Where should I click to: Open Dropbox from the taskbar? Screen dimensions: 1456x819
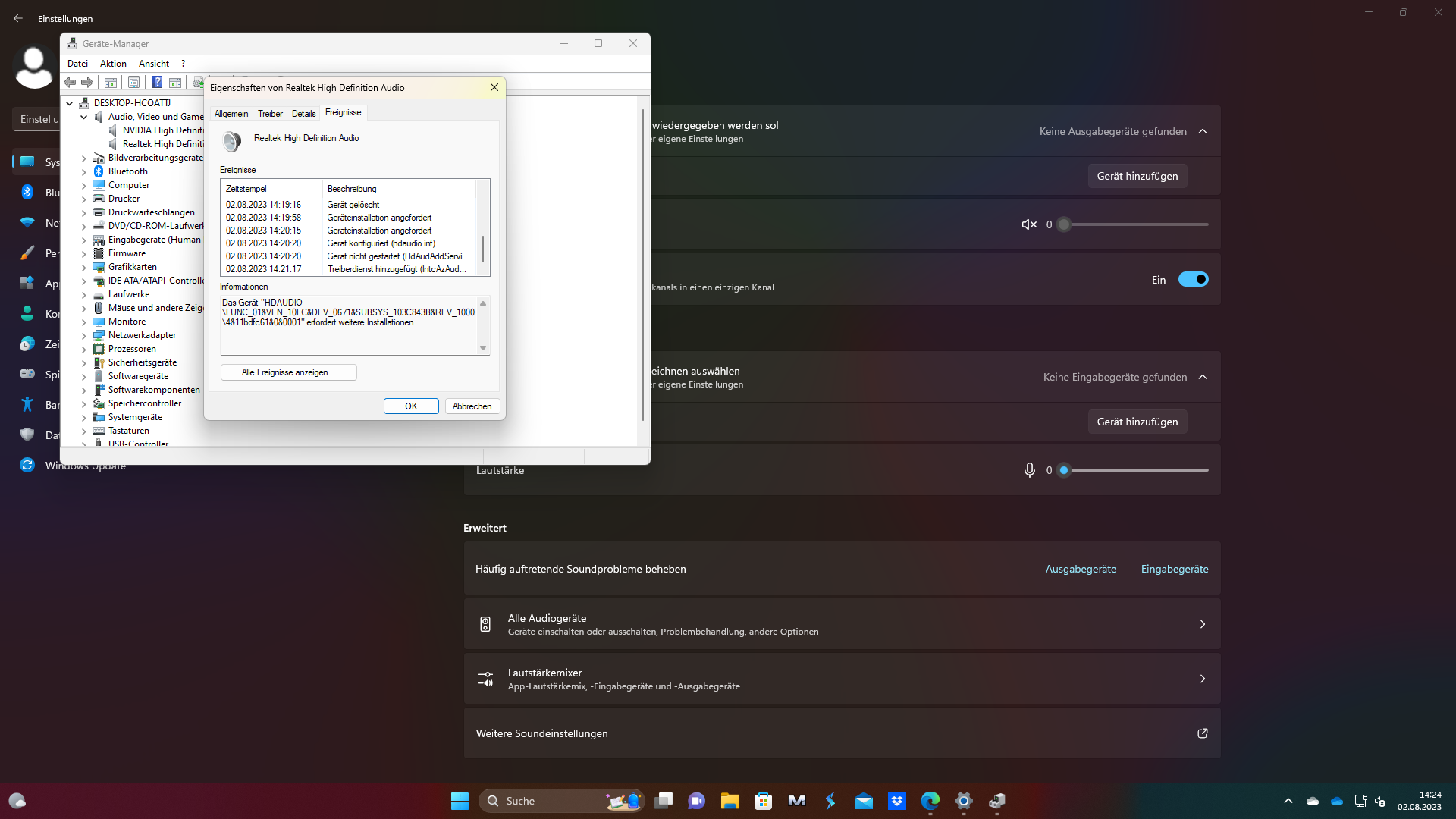[897, 801]
